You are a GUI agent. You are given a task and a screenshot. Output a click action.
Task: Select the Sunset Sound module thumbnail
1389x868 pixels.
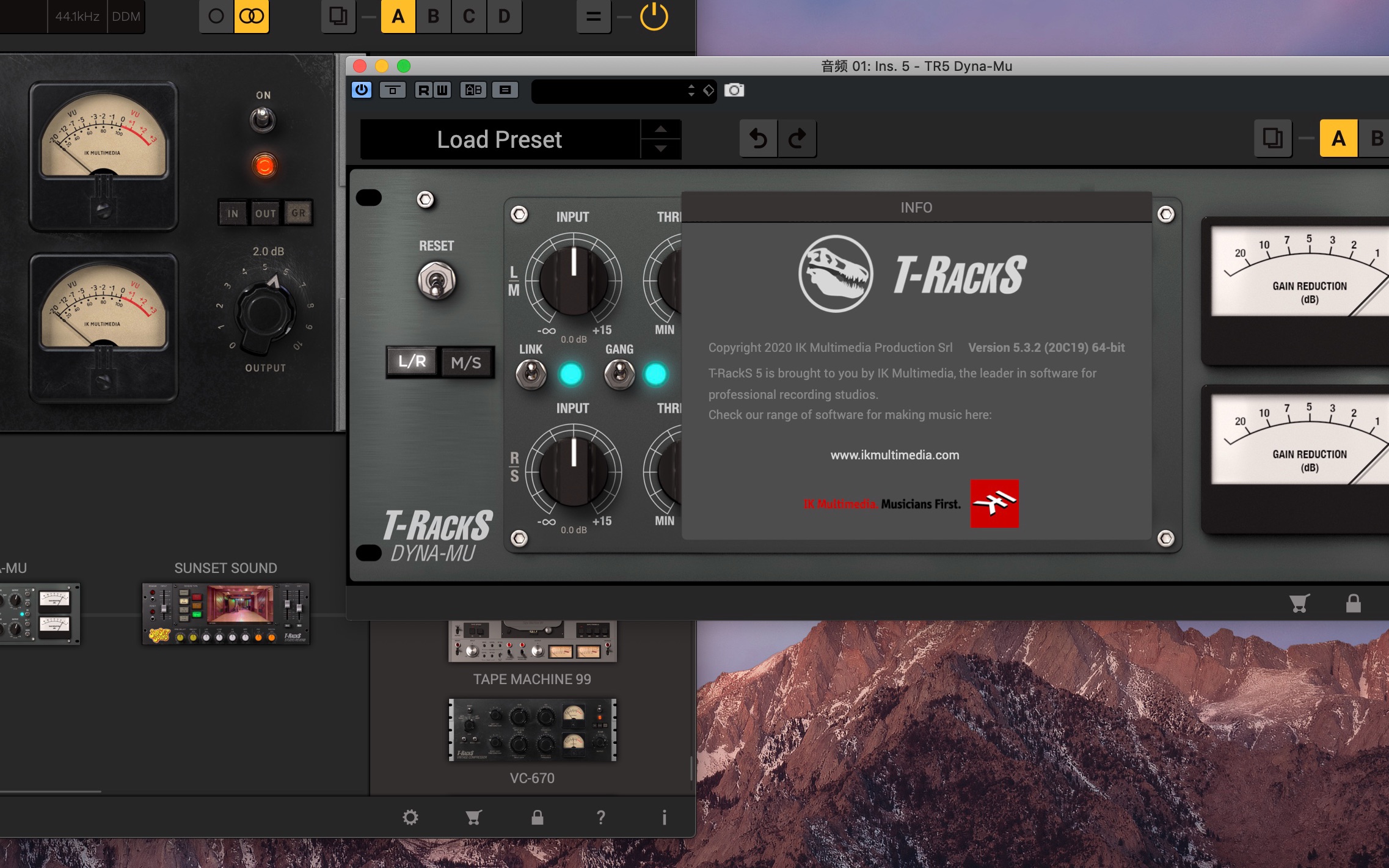click(226, 613)
